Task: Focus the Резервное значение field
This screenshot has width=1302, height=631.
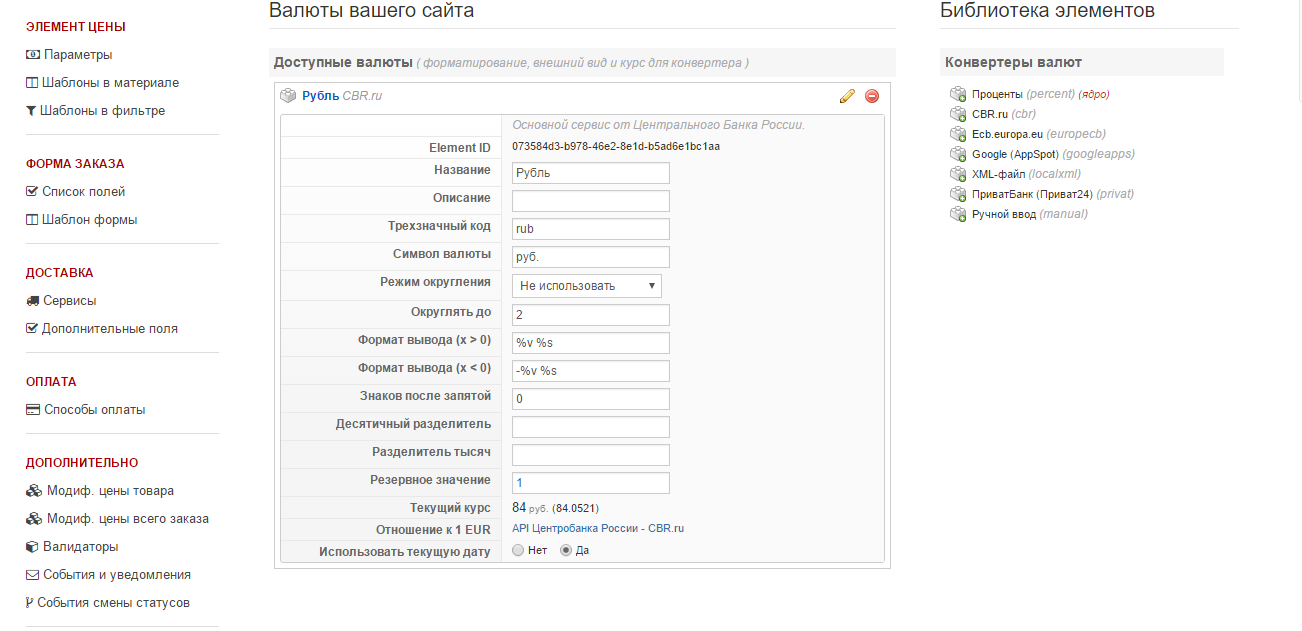Action: pos(590,483)
